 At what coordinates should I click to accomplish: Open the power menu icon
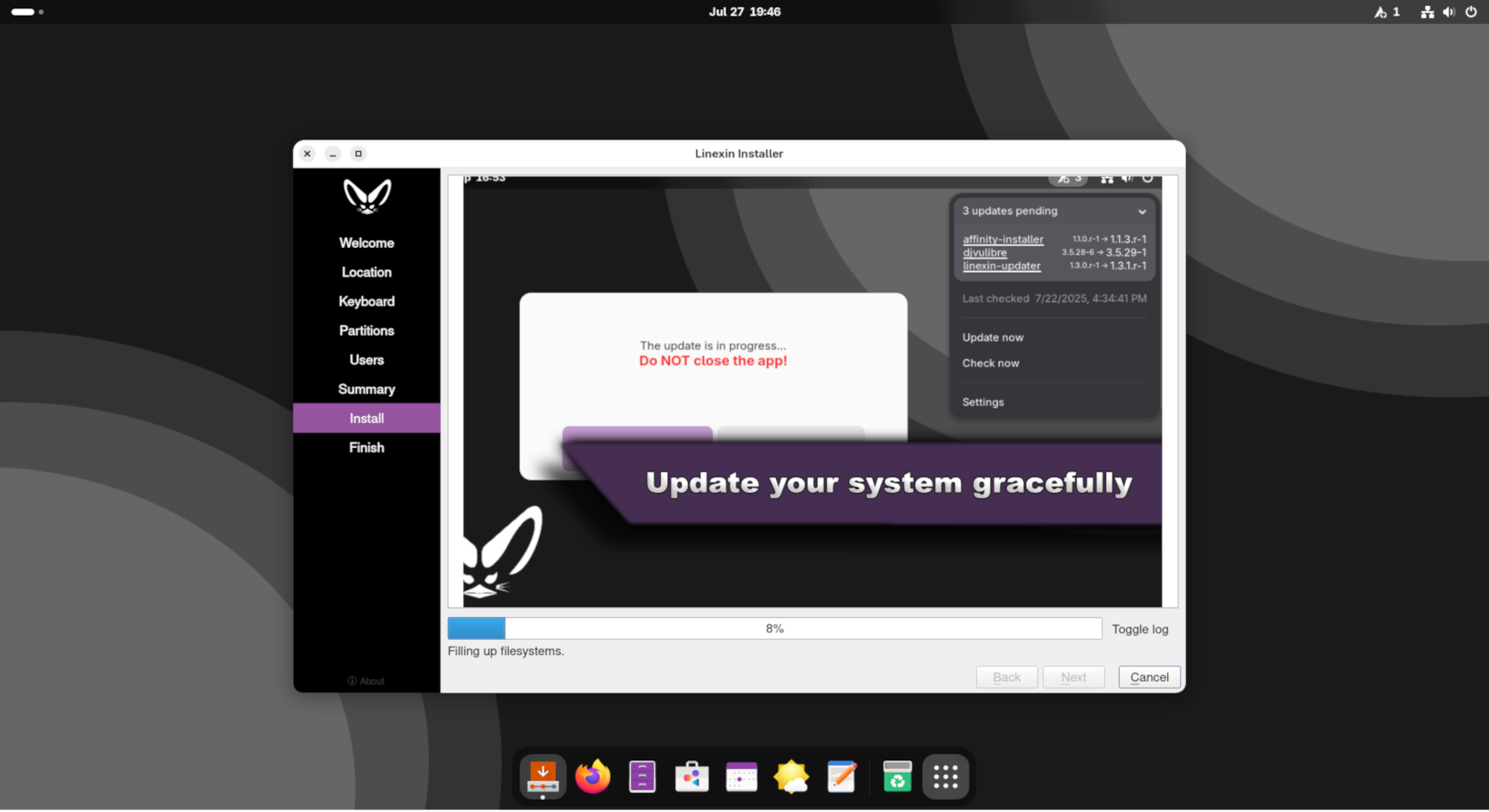pos(1471,12)
